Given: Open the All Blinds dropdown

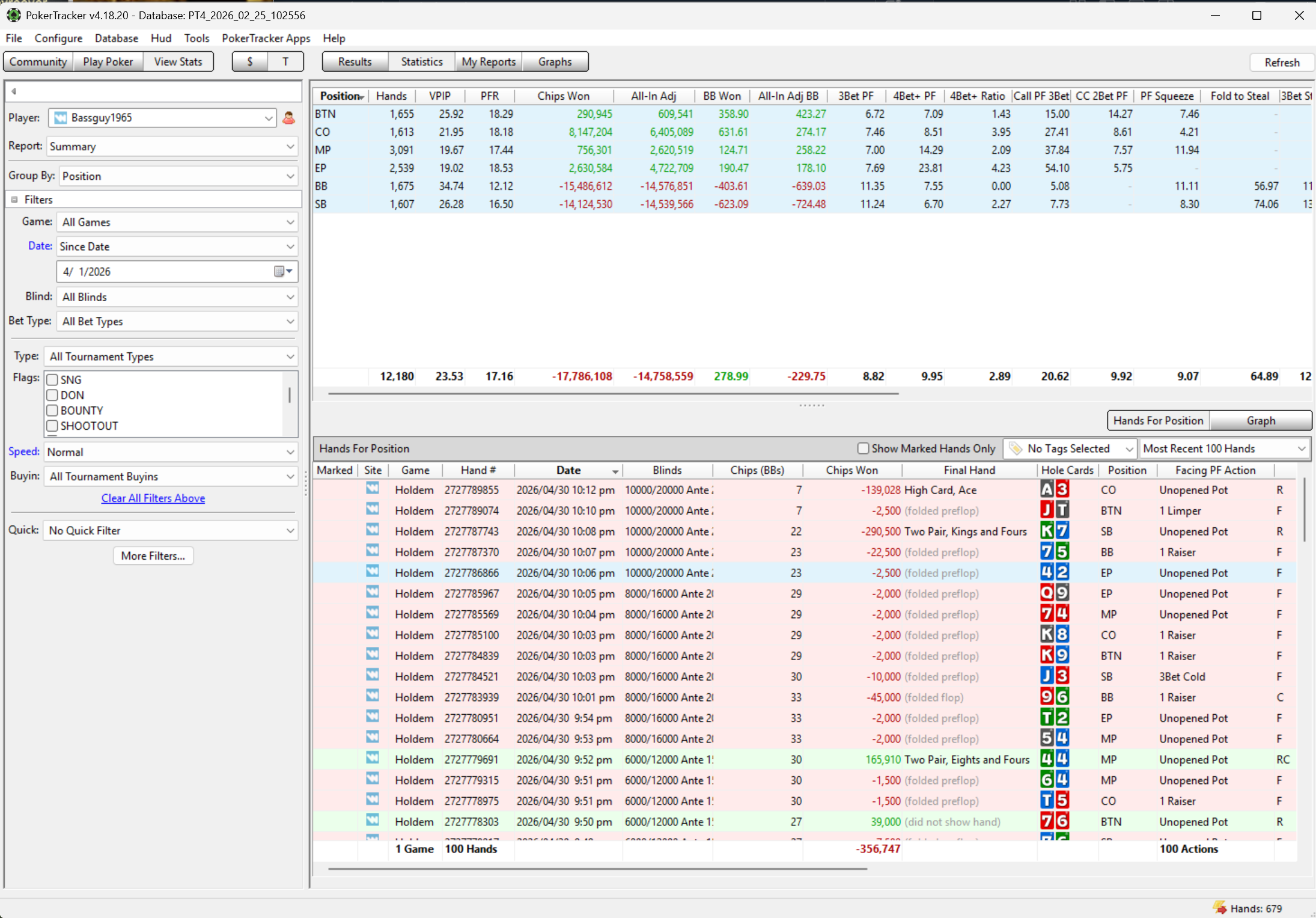Looking at the screenshot, I should 177,297.
